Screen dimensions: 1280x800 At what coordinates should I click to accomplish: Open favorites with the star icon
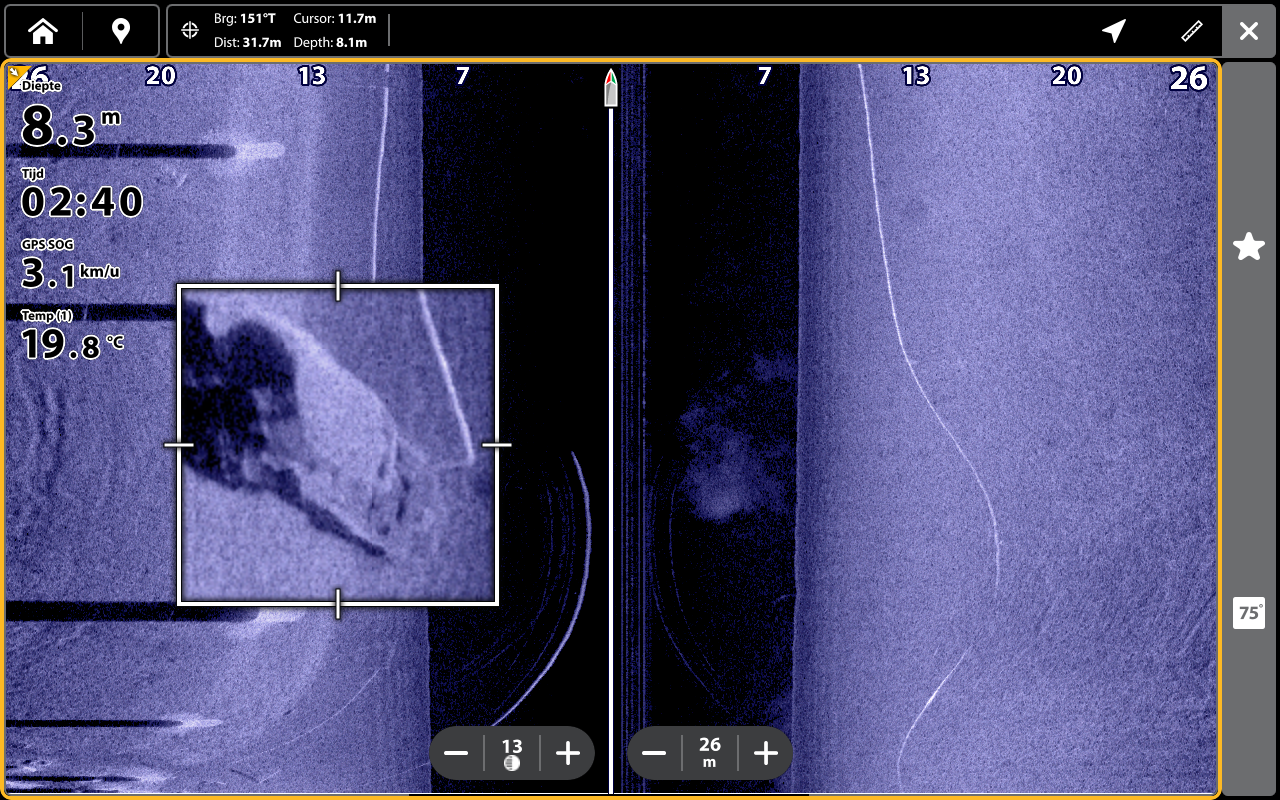(x=1249, y=246)
